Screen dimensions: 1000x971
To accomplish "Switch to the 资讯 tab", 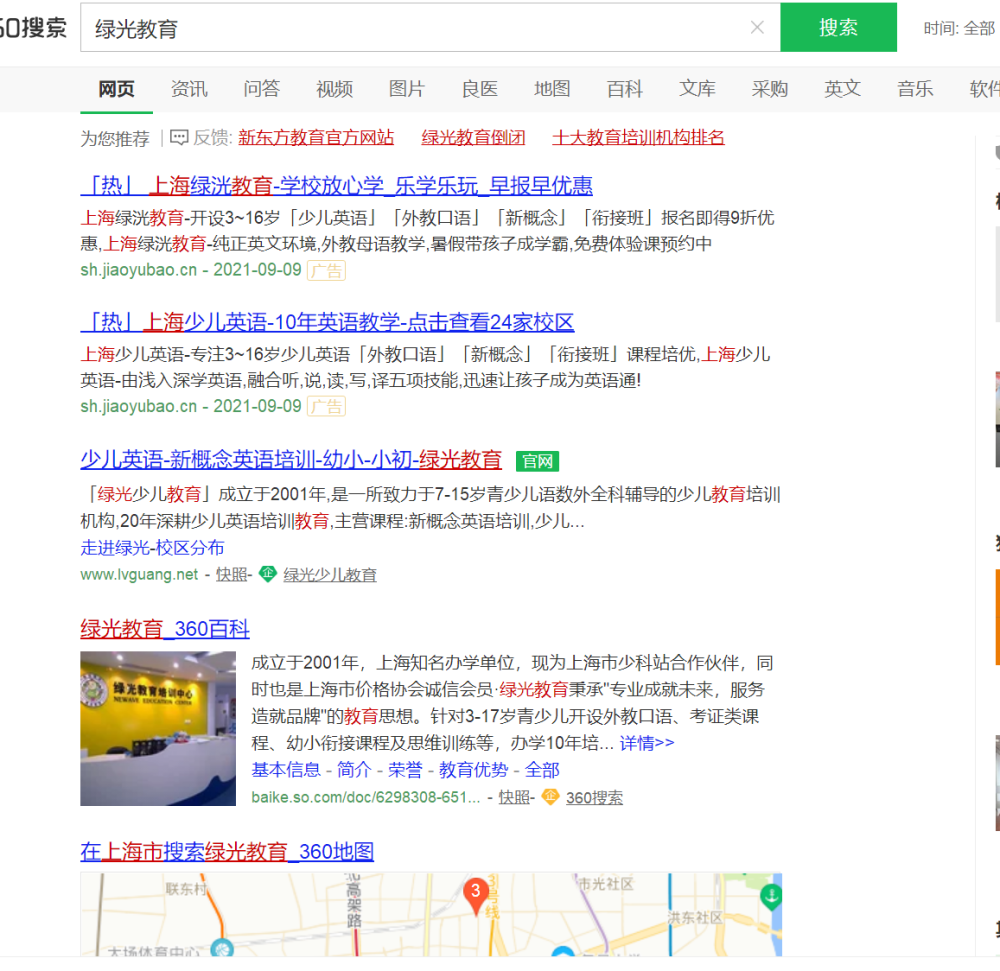I will [x=189, y=89].
